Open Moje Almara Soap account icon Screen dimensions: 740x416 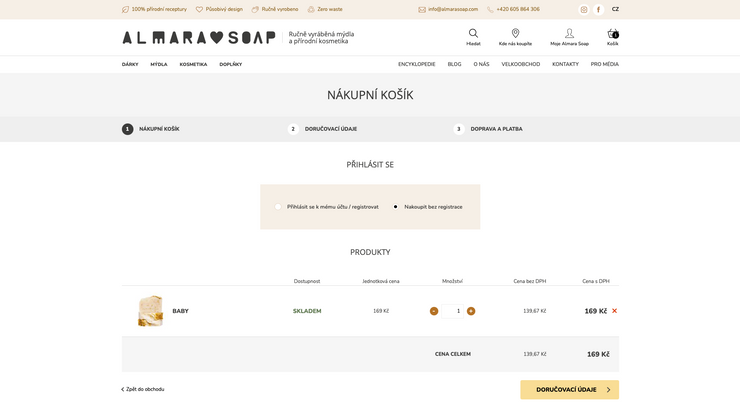coord(569,34)
